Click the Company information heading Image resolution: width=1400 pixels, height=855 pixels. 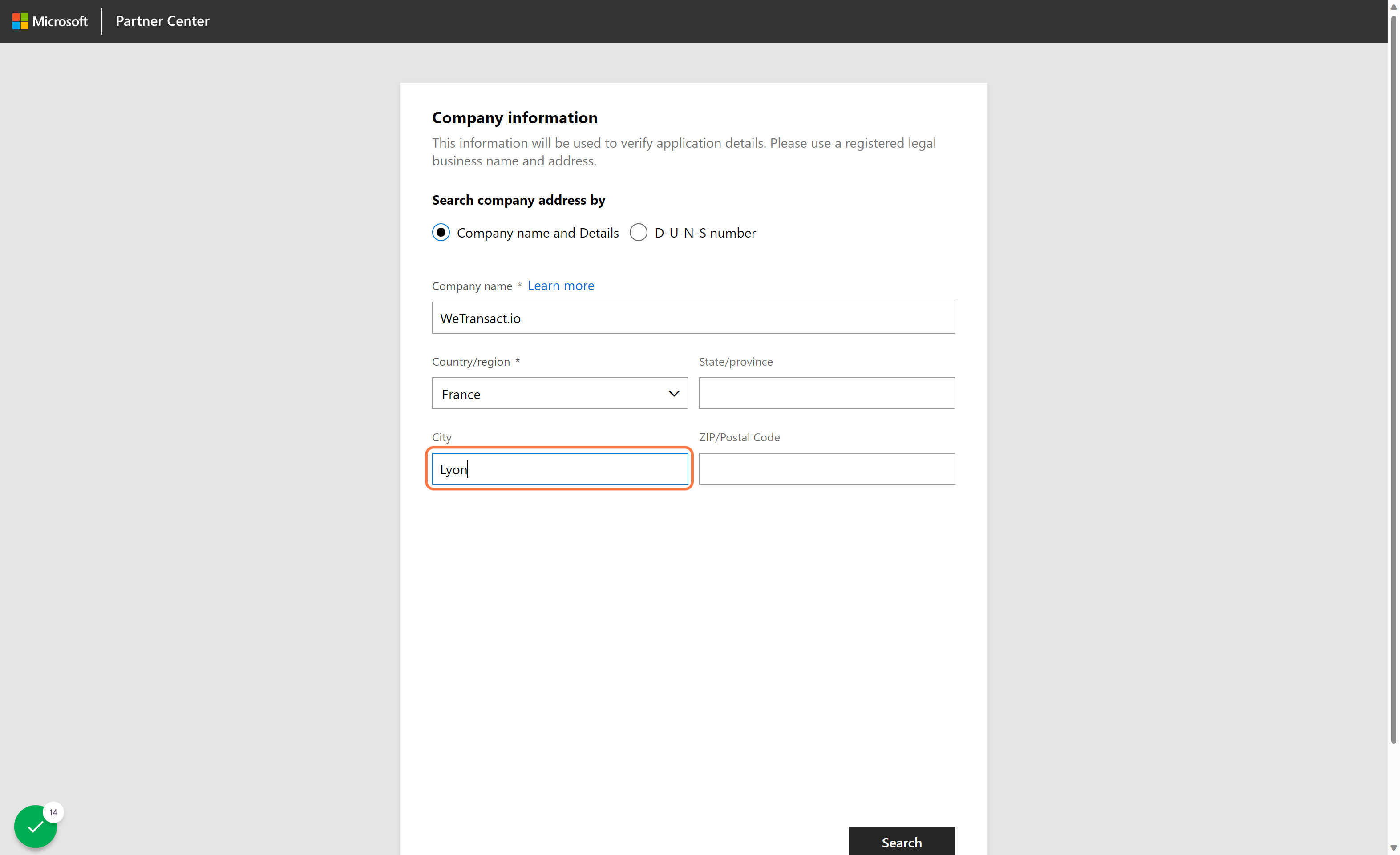515,117
